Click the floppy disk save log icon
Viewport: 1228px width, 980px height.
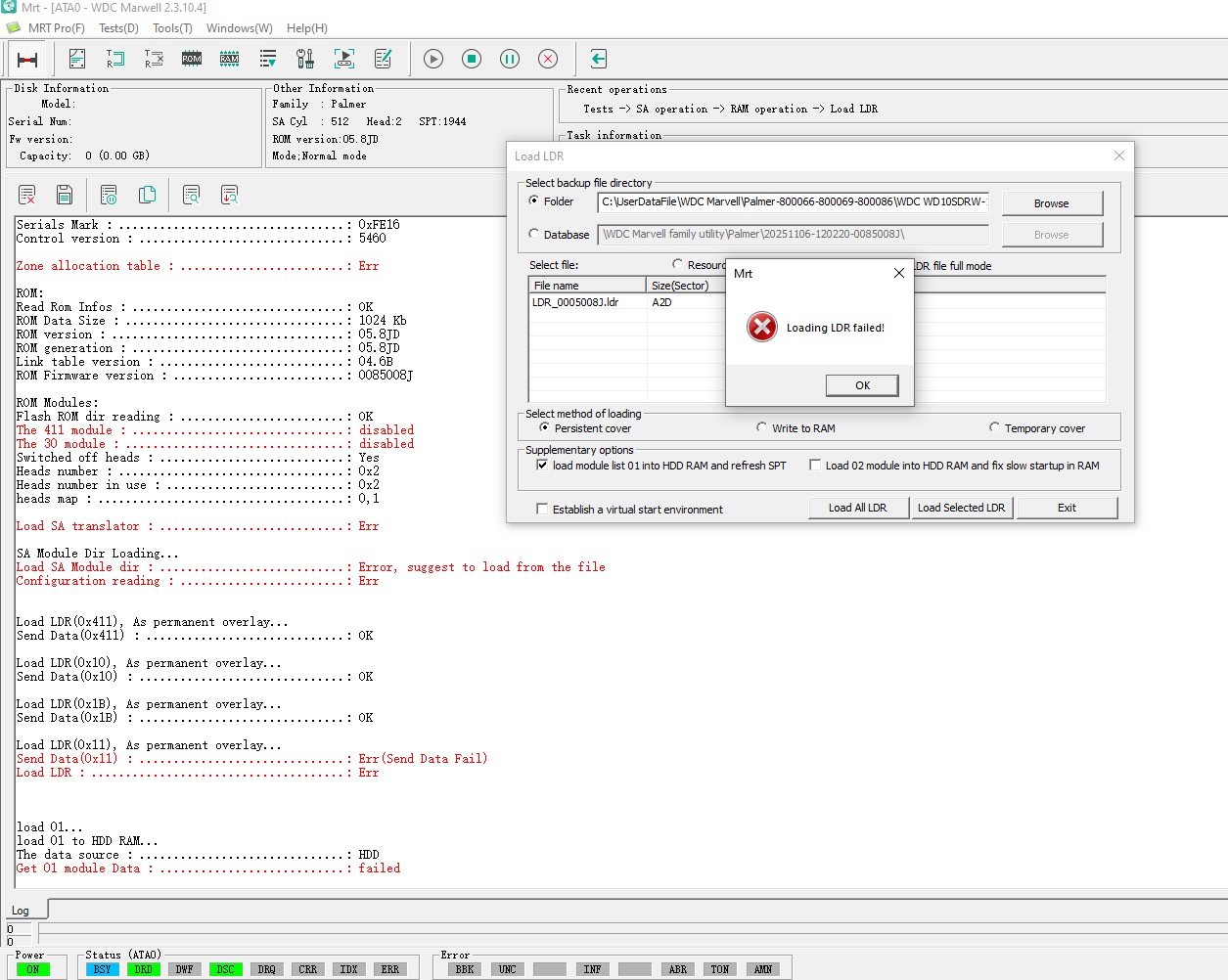[x=65, y=195]
